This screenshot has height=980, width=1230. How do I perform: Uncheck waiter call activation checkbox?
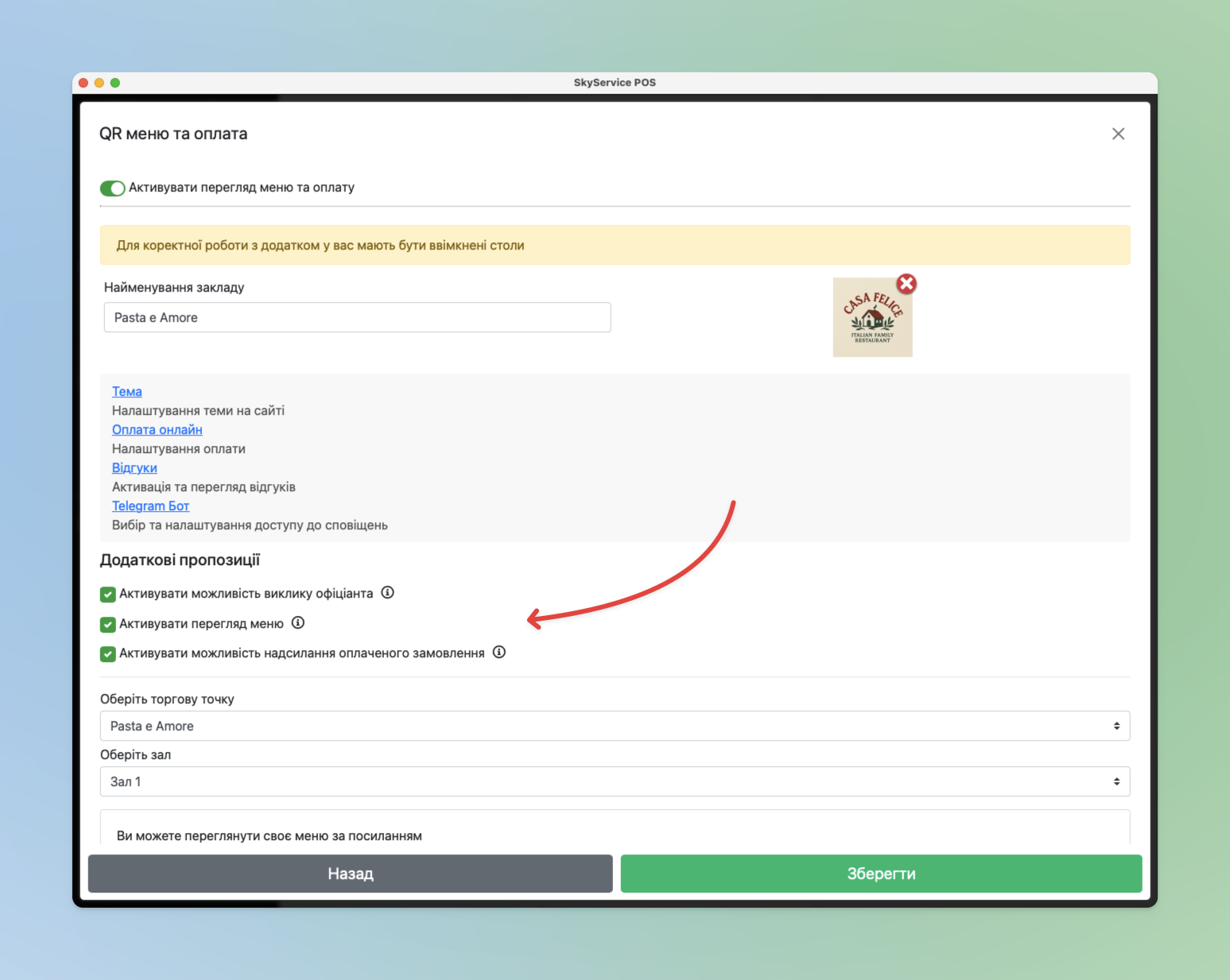pos(108,595)
